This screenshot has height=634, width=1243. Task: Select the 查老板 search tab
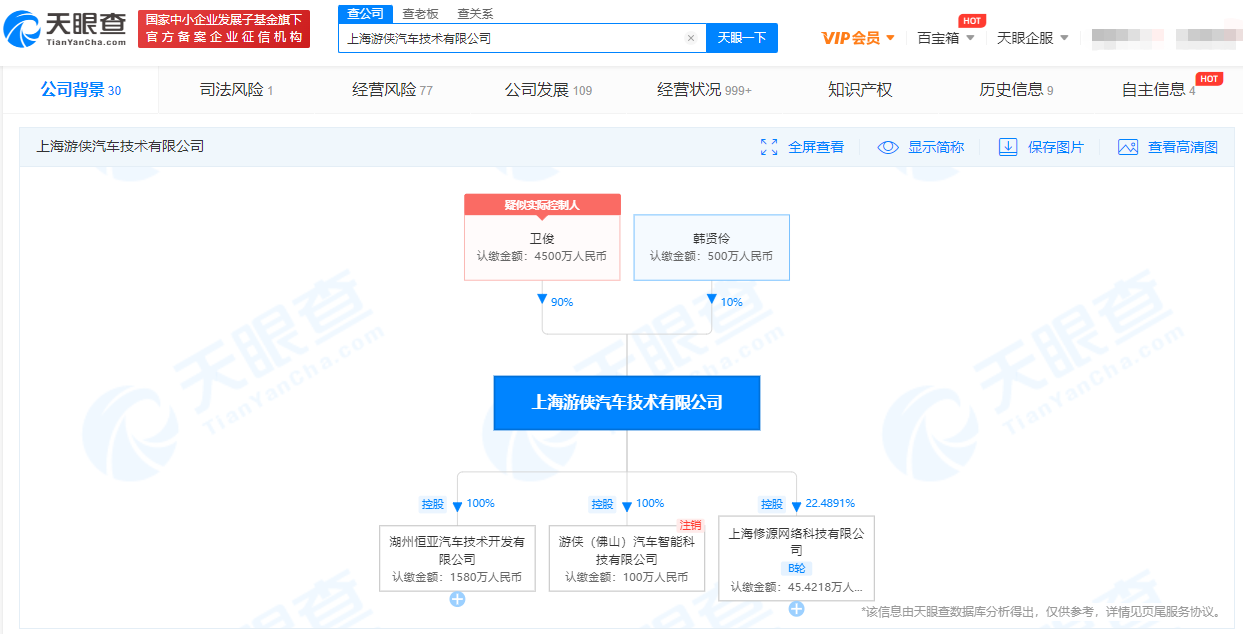(x=420, y=14)
